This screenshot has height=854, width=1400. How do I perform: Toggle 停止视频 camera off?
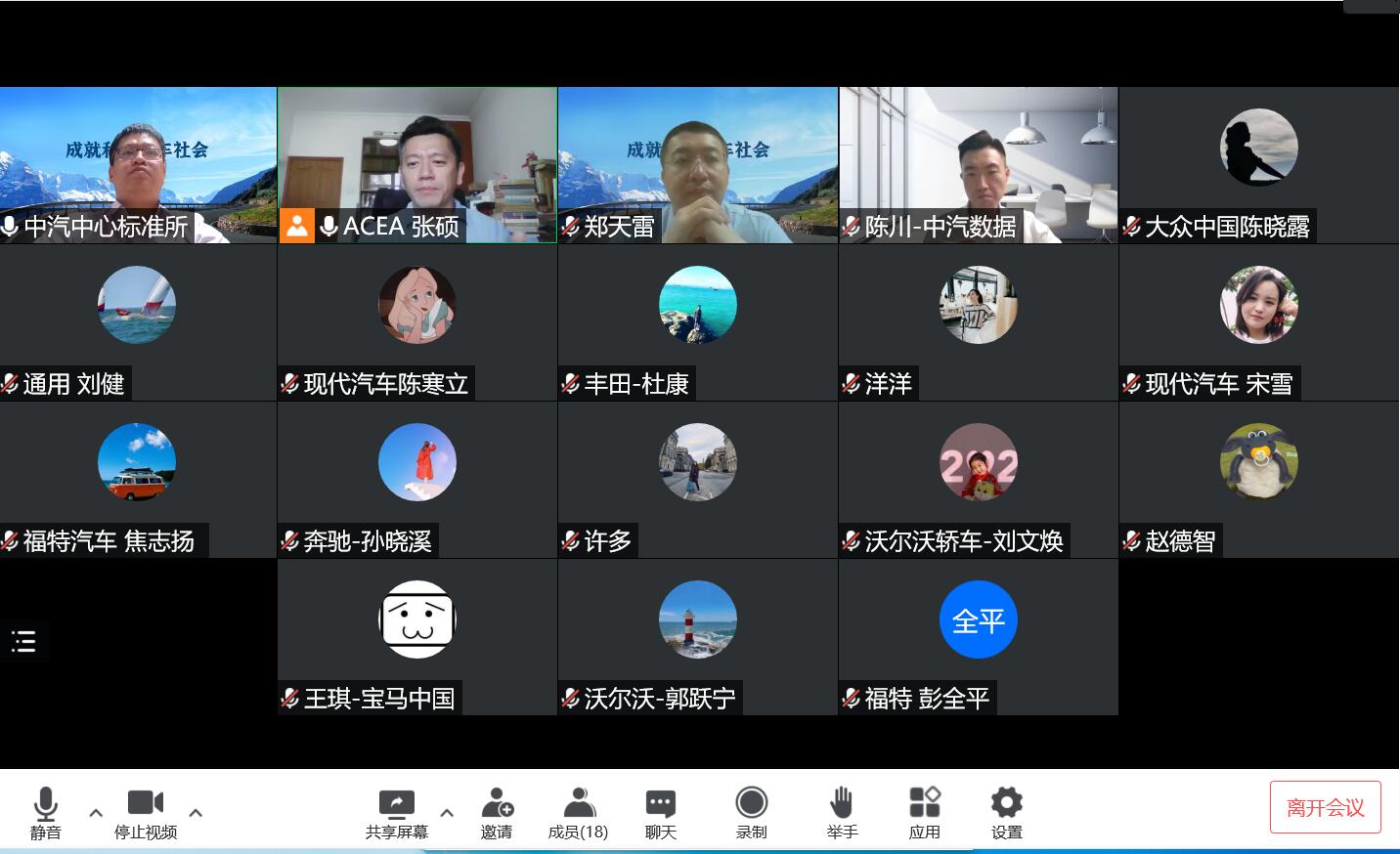146,804
